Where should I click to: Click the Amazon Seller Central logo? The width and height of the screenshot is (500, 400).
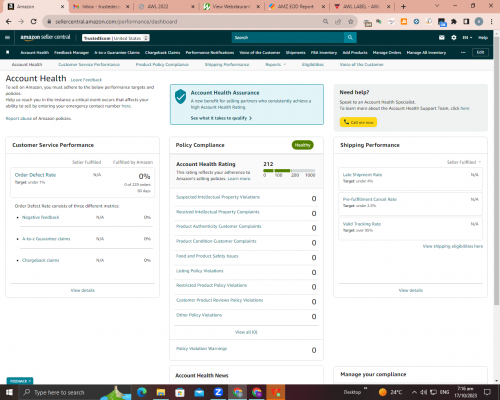45,37
